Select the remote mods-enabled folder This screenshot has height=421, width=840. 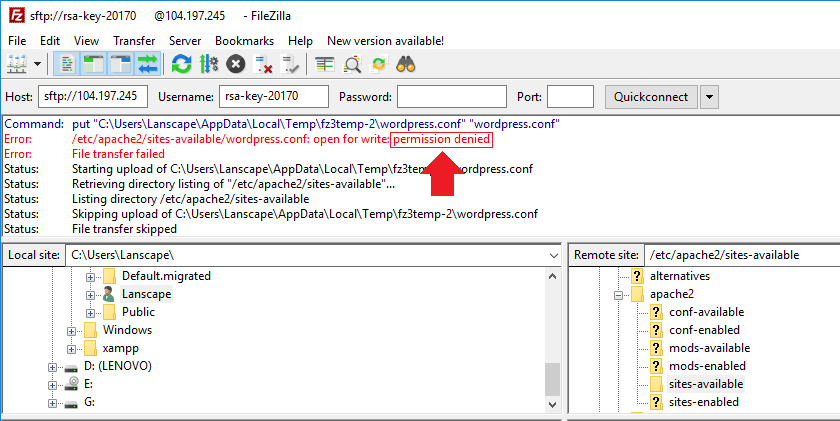pyautogui.click(x=707, y=366)
